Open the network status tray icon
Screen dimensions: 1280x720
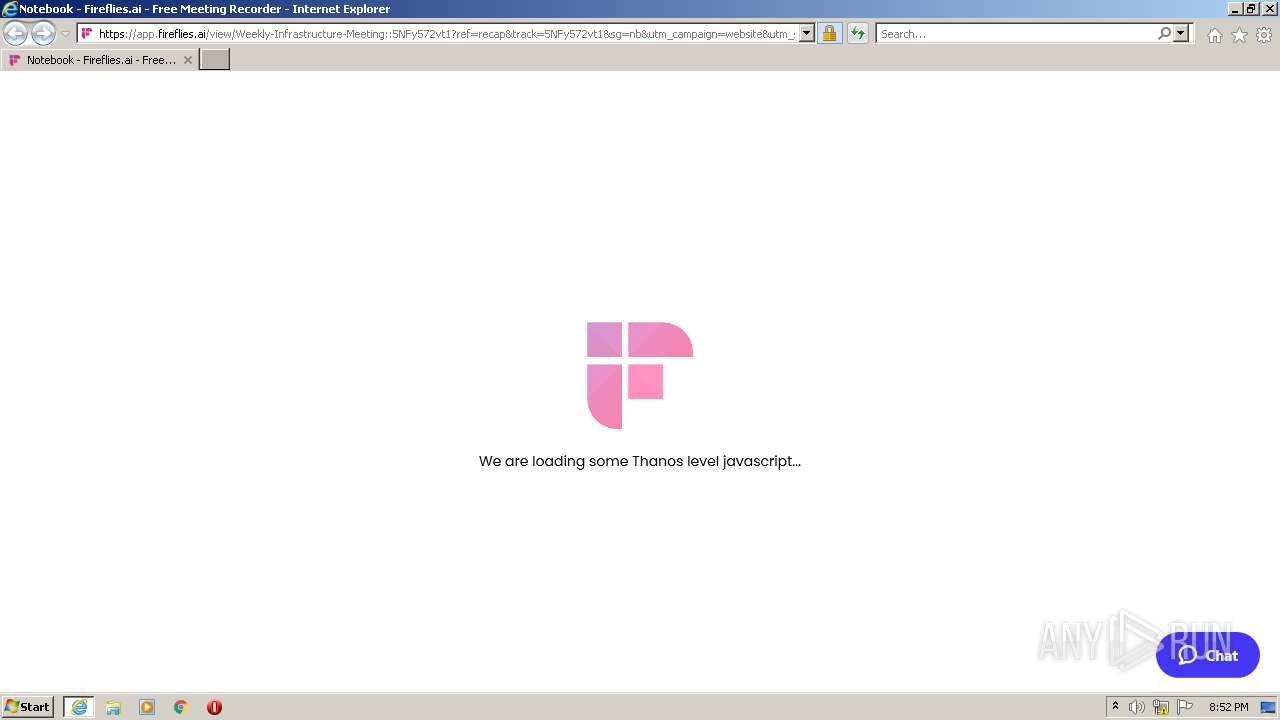[x=1161, y=707]
